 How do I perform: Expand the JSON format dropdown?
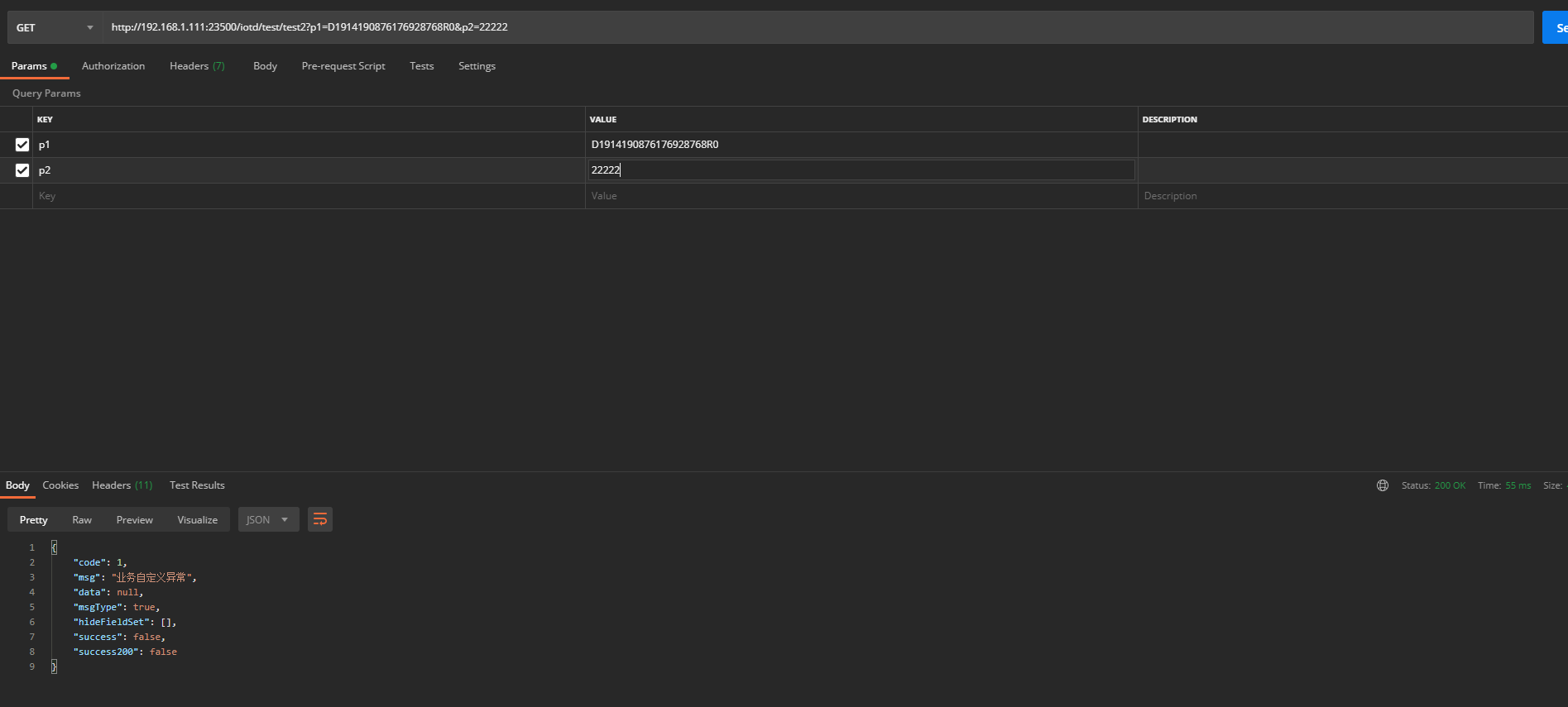(268, 519)
